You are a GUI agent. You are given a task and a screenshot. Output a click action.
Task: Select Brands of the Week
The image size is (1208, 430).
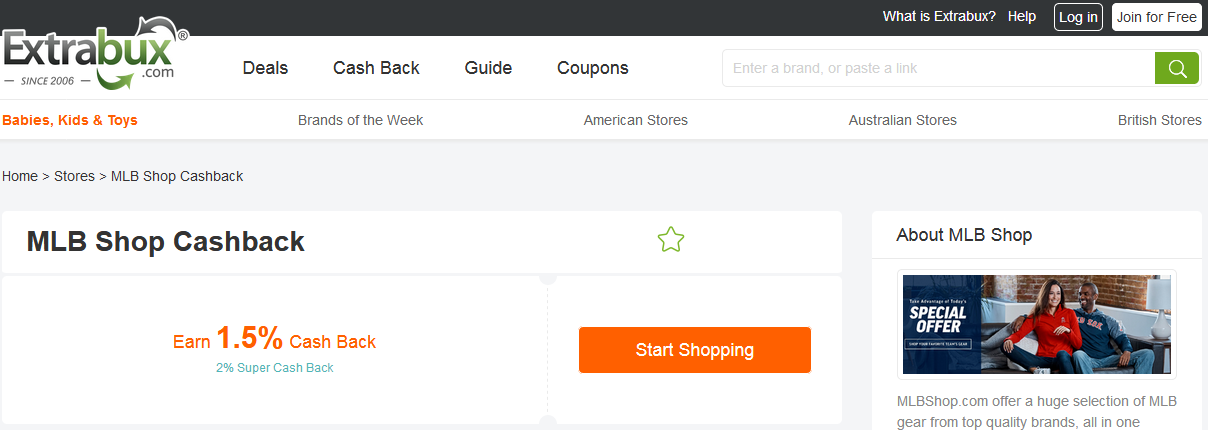(360, 120)
